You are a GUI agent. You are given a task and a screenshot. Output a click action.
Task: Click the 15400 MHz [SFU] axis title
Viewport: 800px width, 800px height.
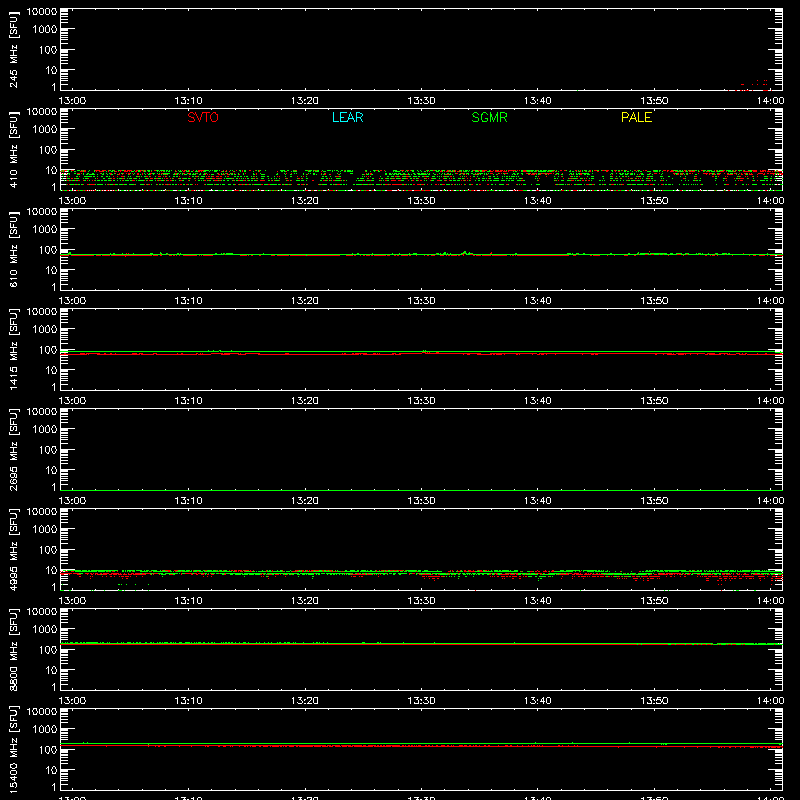[x=14, y=749]
